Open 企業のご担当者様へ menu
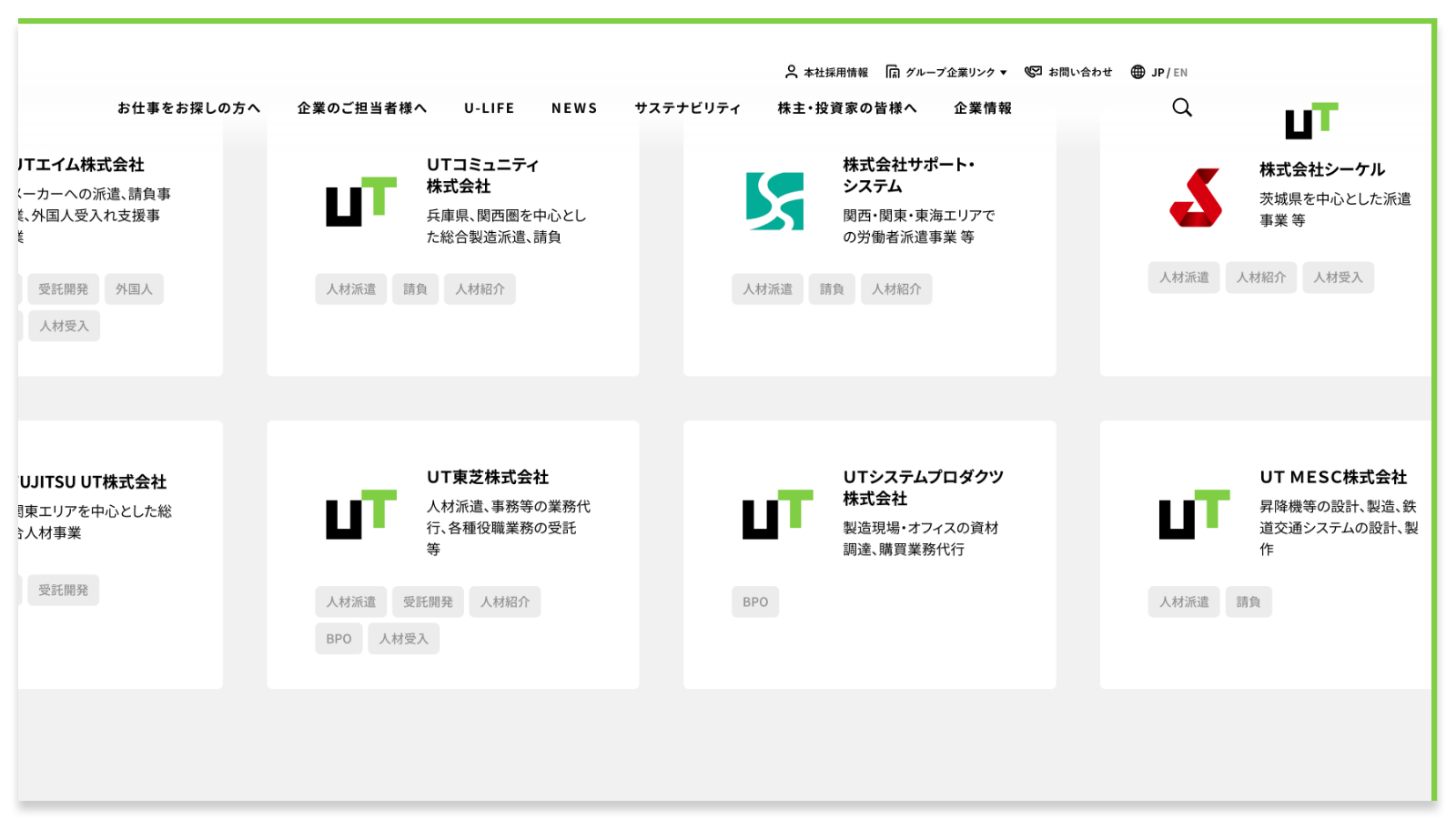 [x=362, y=107]
